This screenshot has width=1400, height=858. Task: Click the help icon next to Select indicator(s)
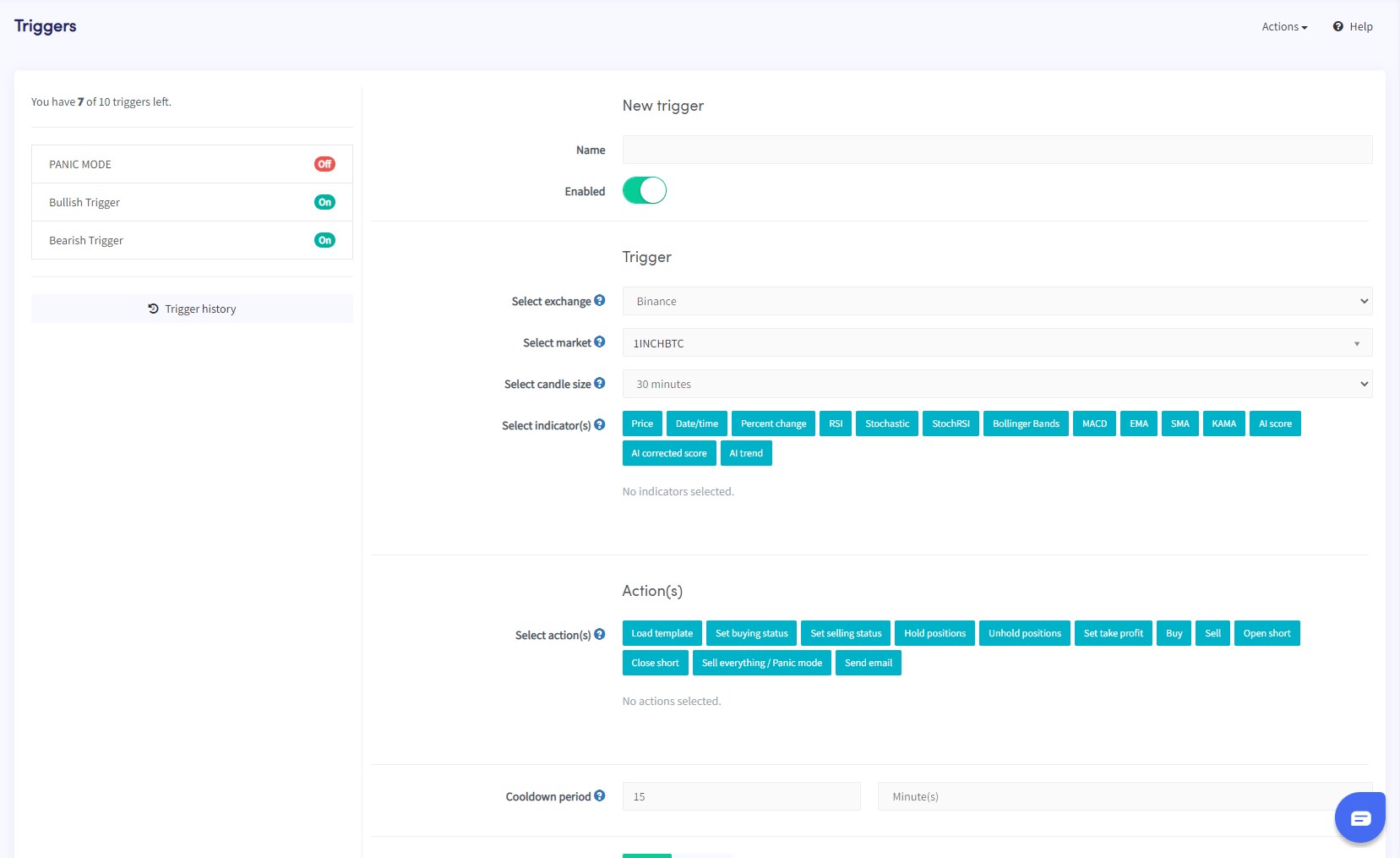click(x=599, y=424)
